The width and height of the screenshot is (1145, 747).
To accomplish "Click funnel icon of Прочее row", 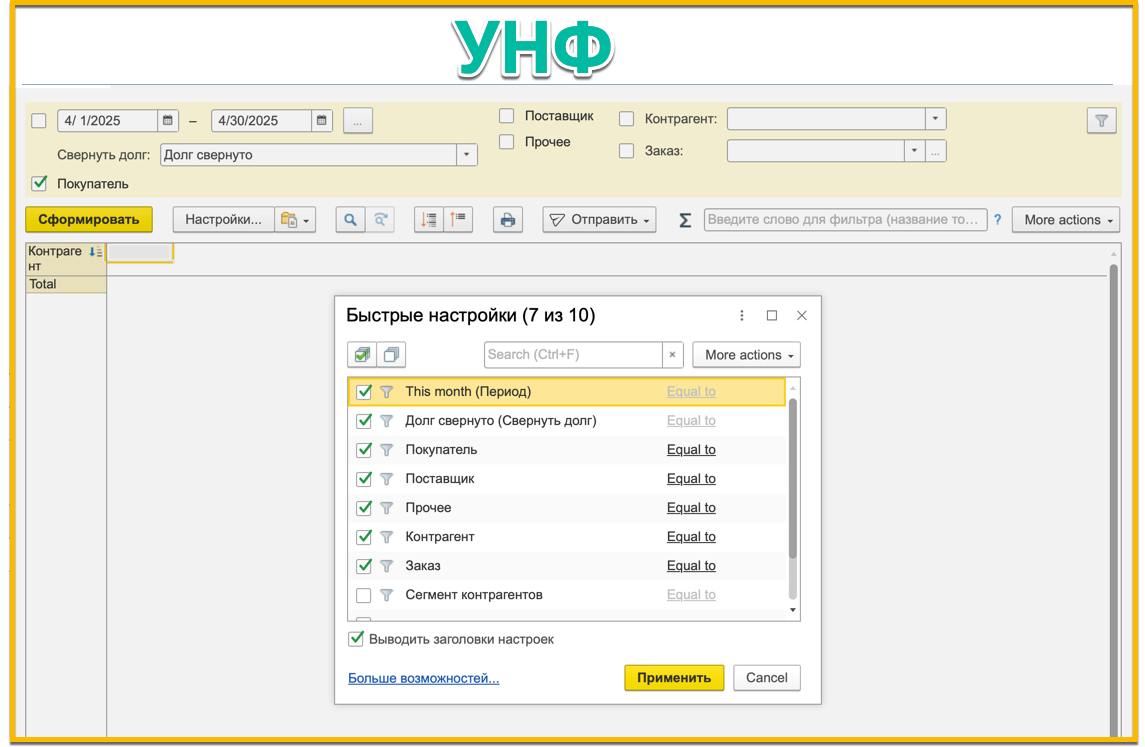I will (x=386, y=508).
